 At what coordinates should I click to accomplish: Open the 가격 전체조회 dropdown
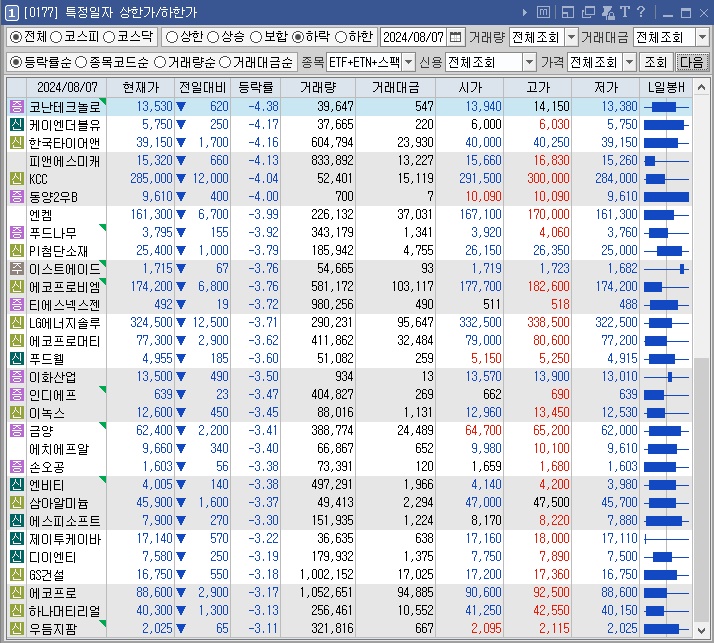[x=629, y=62]
